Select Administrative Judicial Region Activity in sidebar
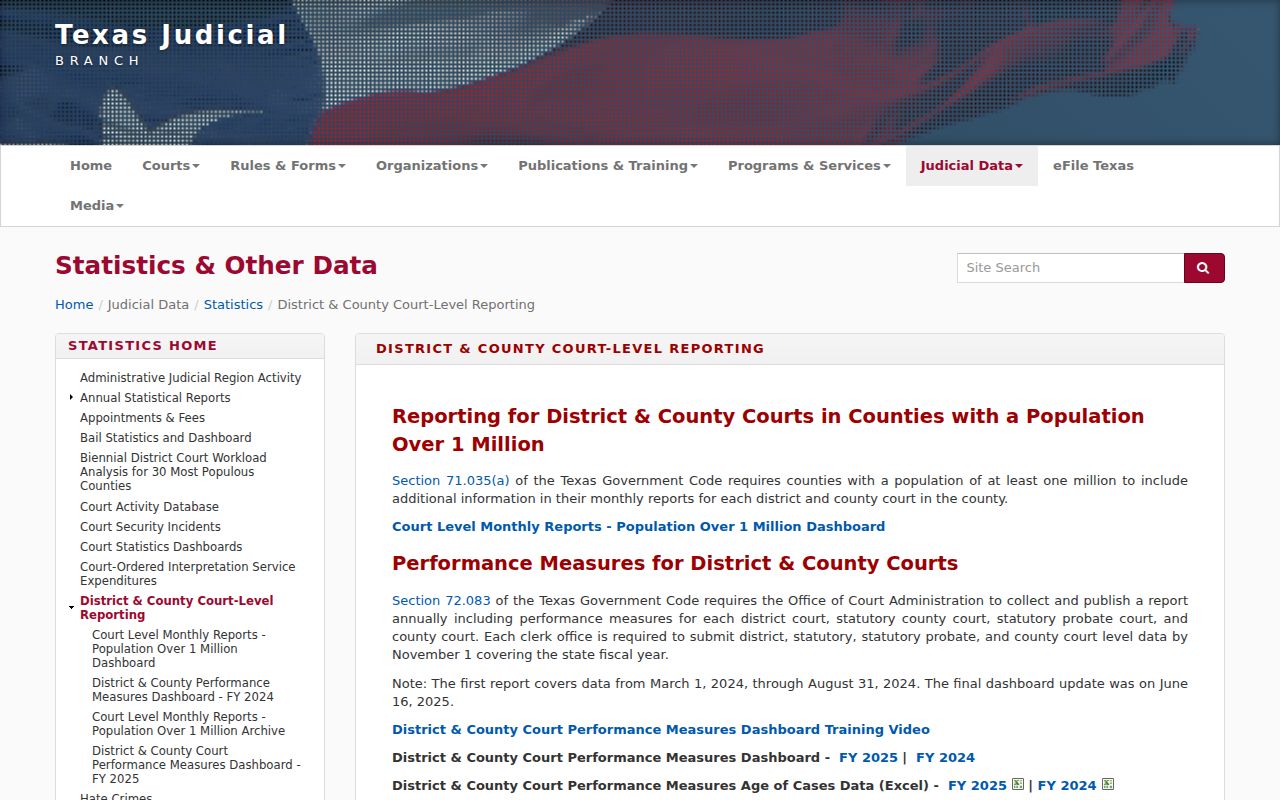1280x800 pixels. coord(190,378)
